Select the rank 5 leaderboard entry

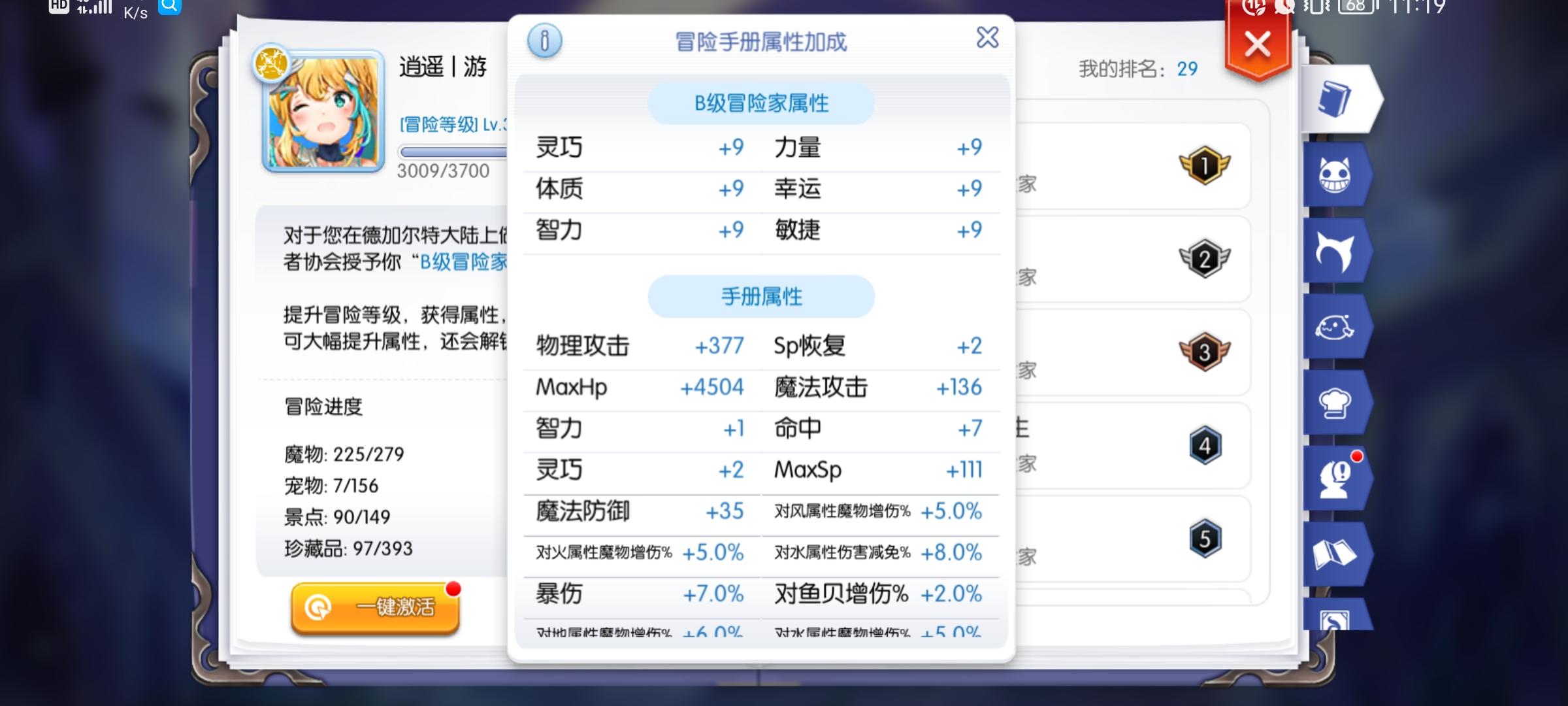(x=1204, y=539)
